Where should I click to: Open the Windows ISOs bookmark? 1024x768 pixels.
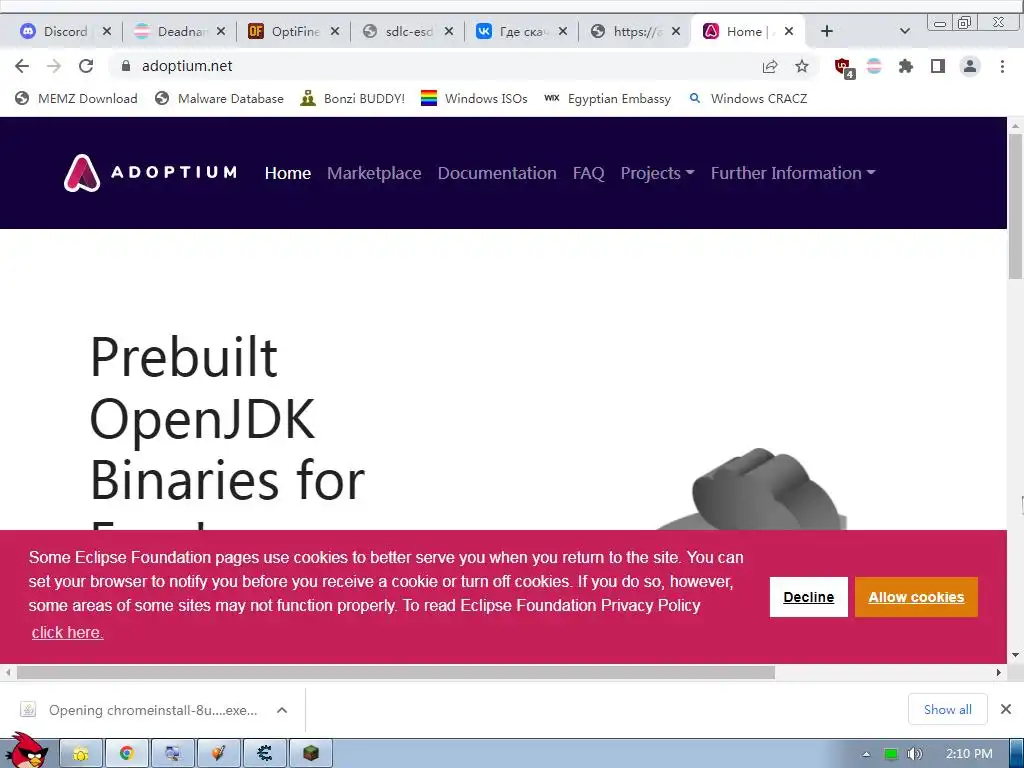pyautogui.click(x=474, y=99)
